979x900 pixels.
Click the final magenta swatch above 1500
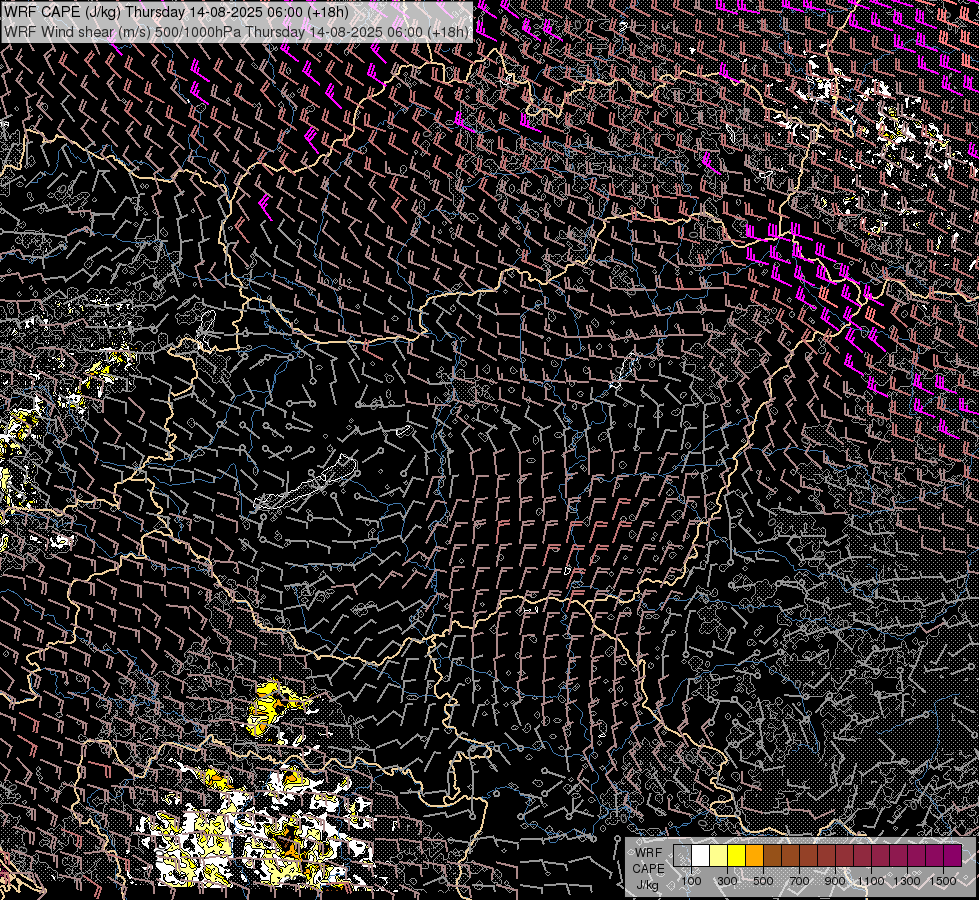(x=953, y=855)
